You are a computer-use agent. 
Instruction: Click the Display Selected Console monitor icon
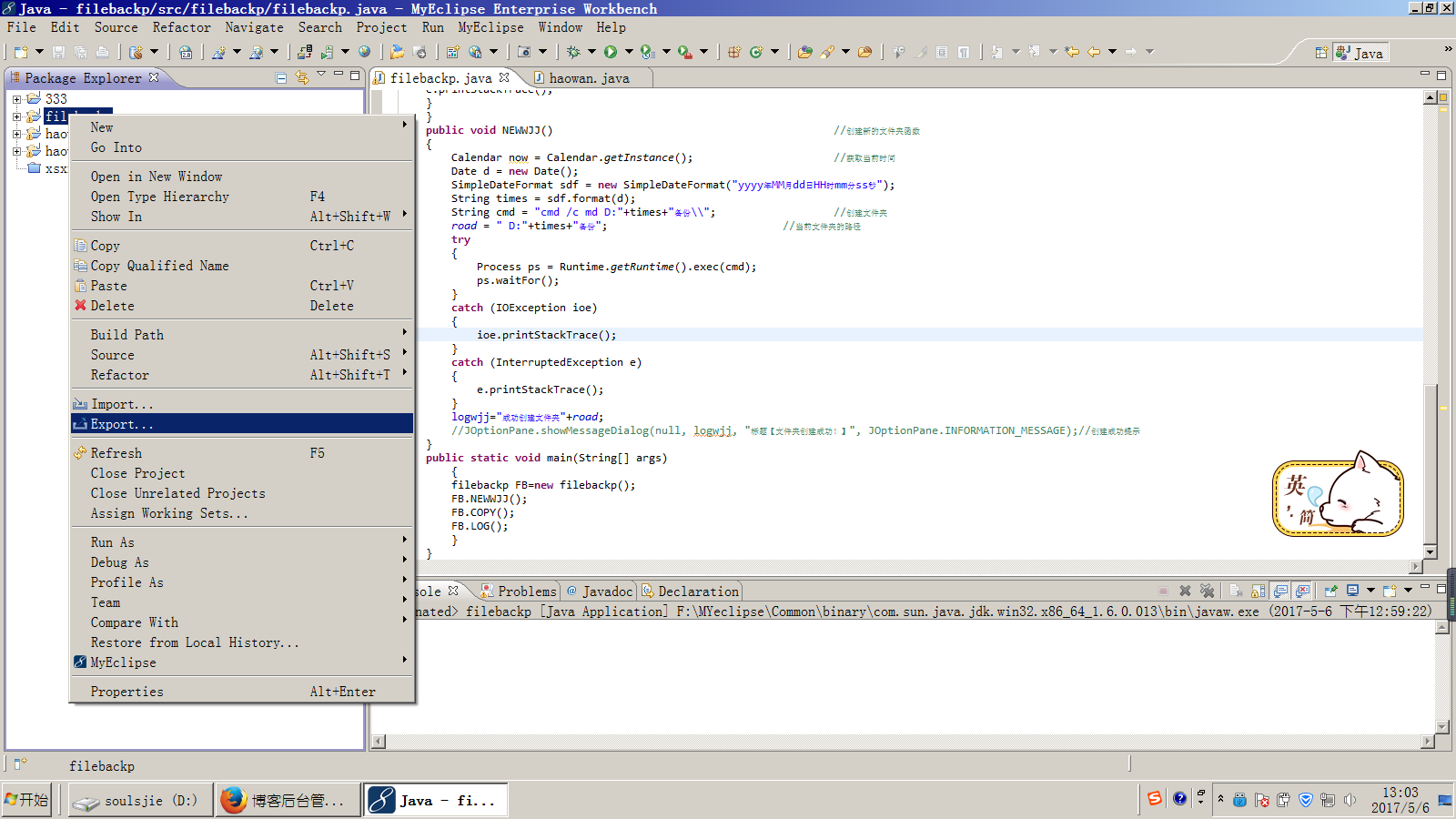point(1352,591)
